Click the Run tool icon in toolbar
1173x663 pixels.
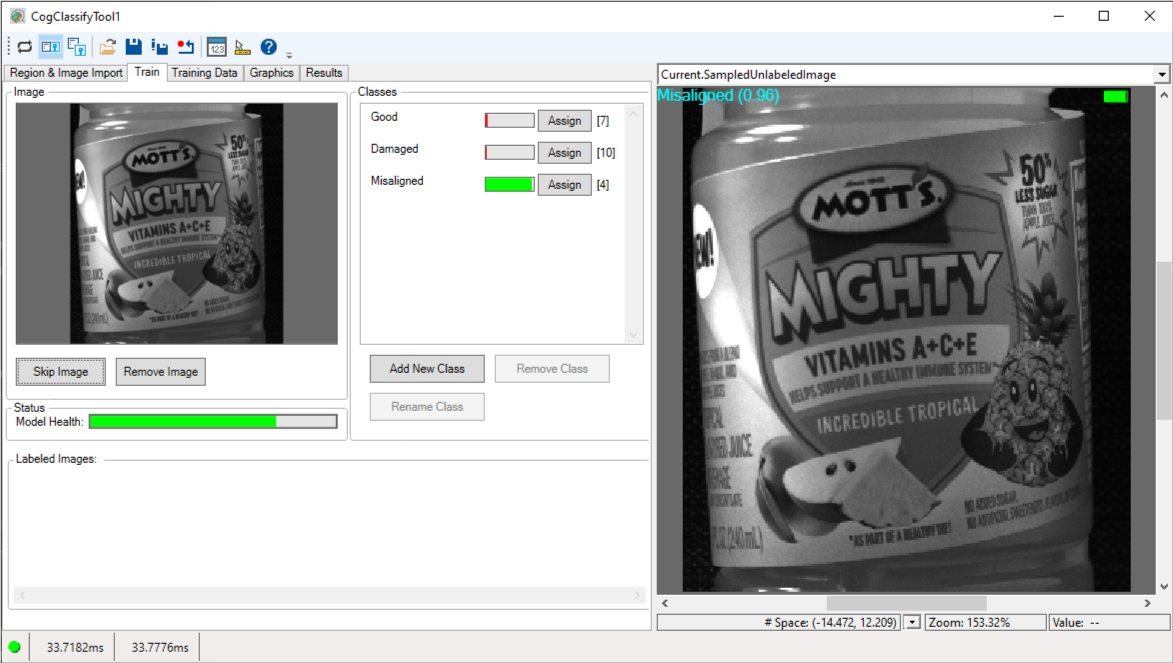pyautogui.click(x=25, y=47)
